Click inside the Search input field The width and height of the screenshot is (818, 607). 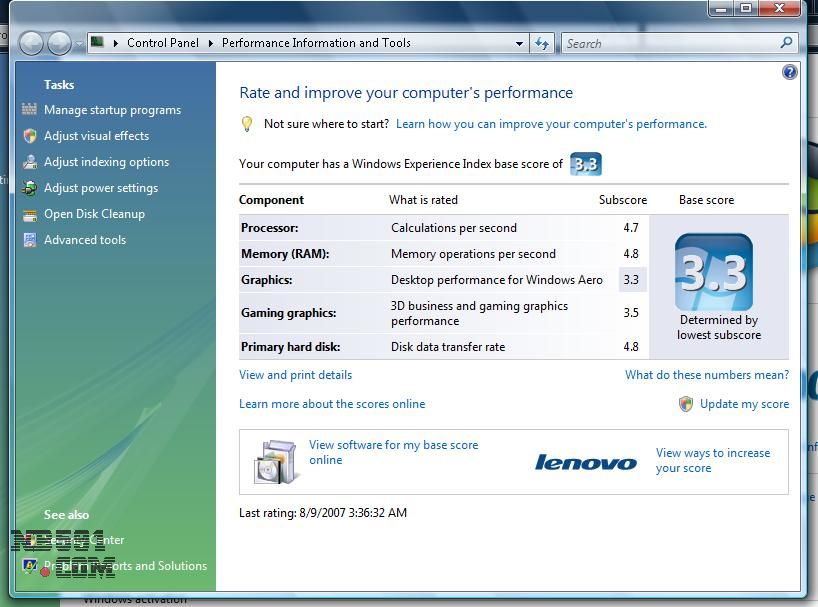click(x=668, y=43)
